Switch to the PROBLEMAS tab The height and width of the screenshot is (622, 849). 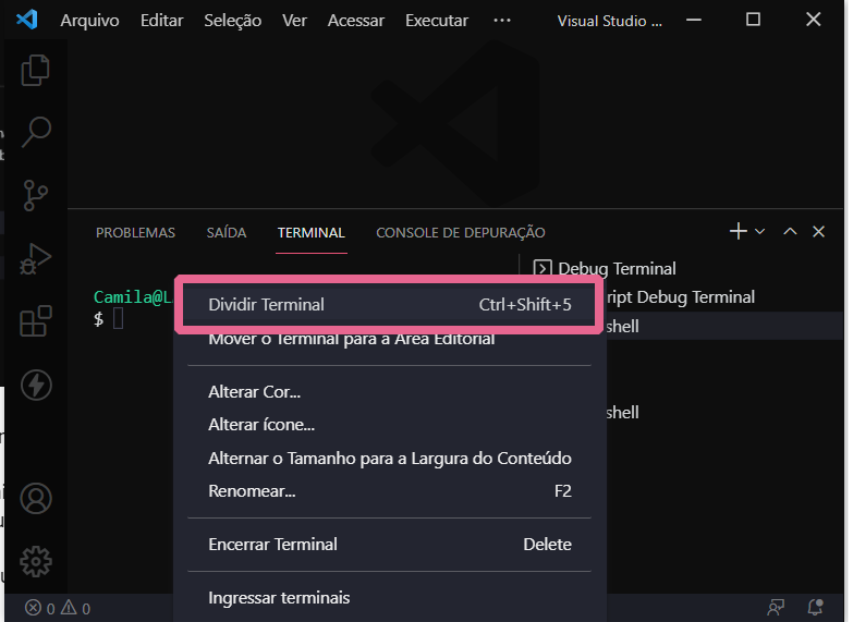(x=135, y=232)
